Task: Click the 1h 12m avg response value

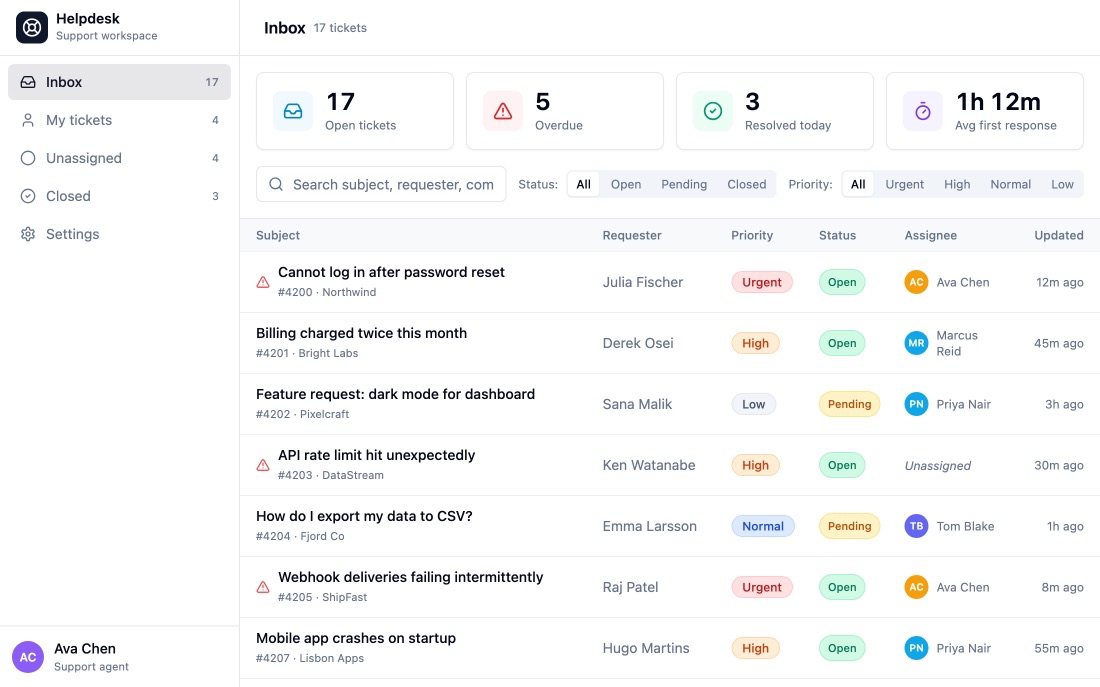Action: pos(998,102)
